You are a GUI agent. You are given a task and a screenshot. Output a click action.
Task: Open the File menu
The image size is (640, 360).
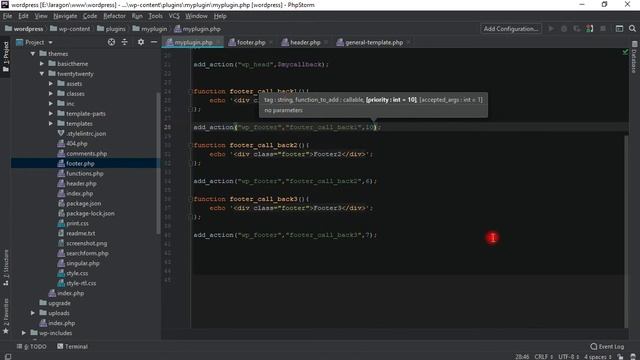pyautogui.click(x=7, y=16)
